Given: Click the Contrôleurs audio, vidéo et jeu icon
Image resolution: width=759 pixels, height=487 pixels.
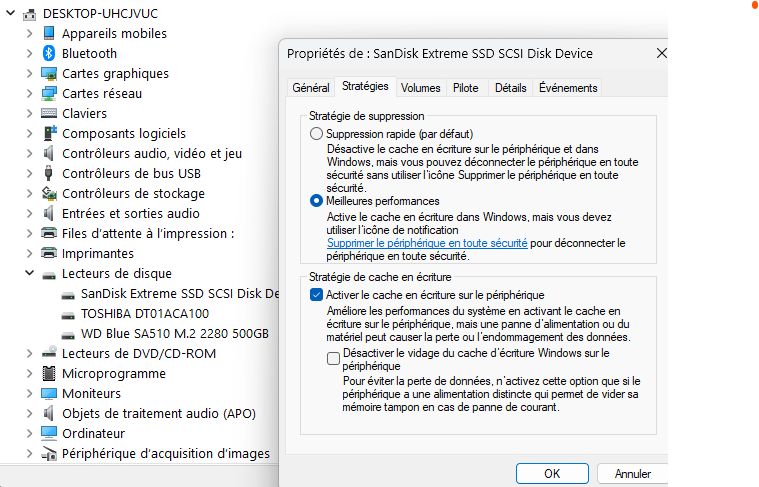Looking at the screenshot, I should point(48,153).
